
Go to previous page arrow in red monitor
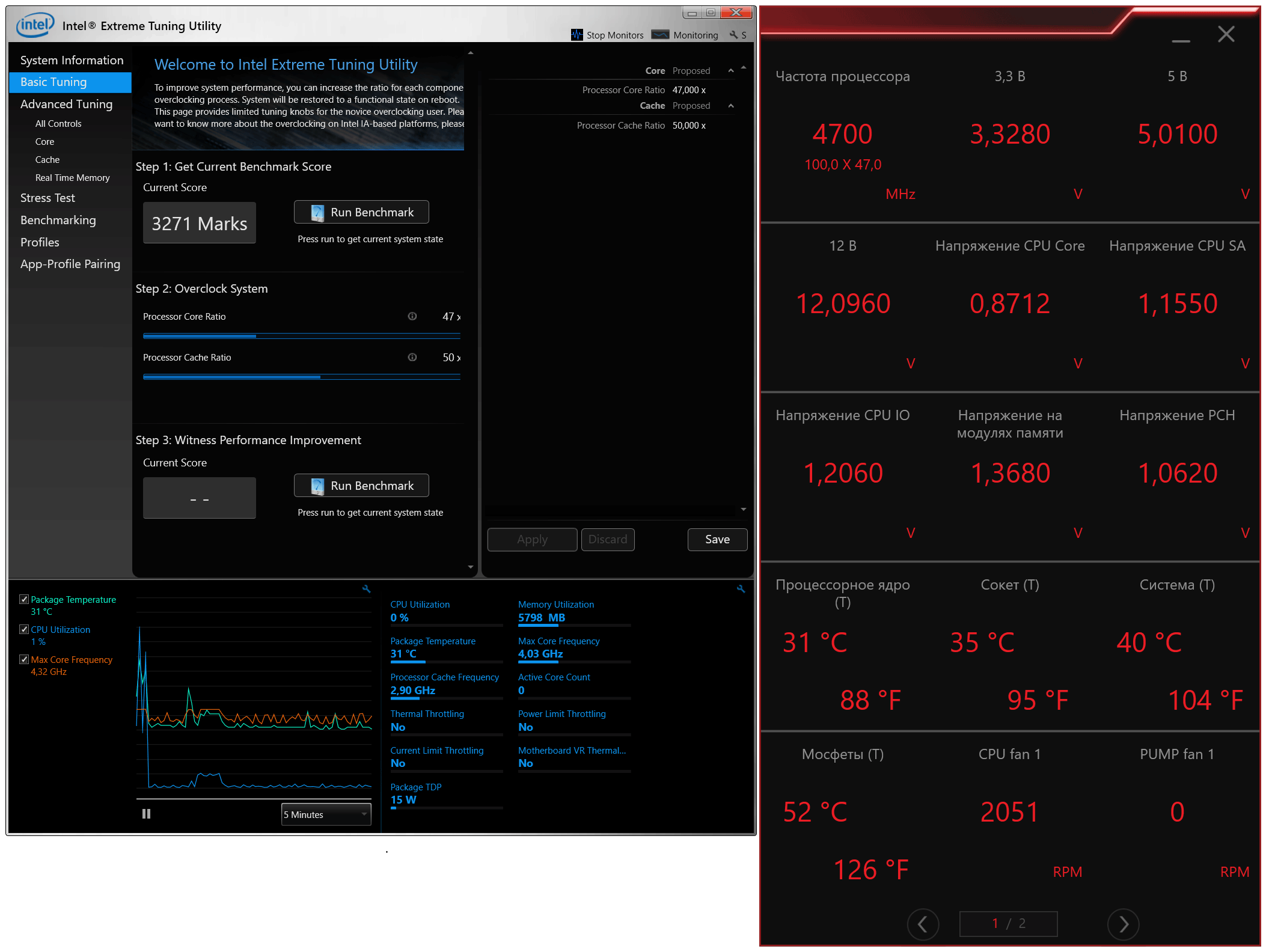coord(923,924)
